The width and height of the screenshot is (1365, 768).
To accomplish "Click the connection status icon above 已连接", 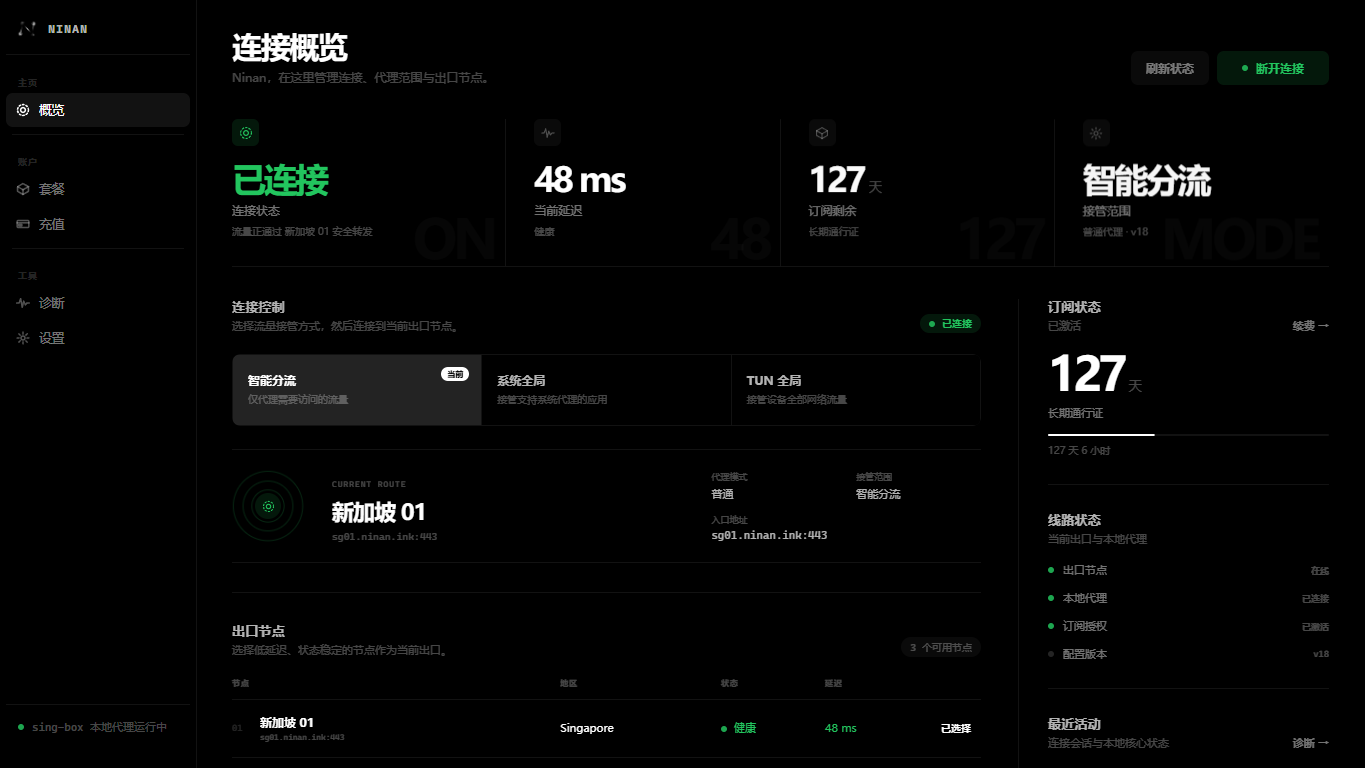I will click(x=246, y=133).
